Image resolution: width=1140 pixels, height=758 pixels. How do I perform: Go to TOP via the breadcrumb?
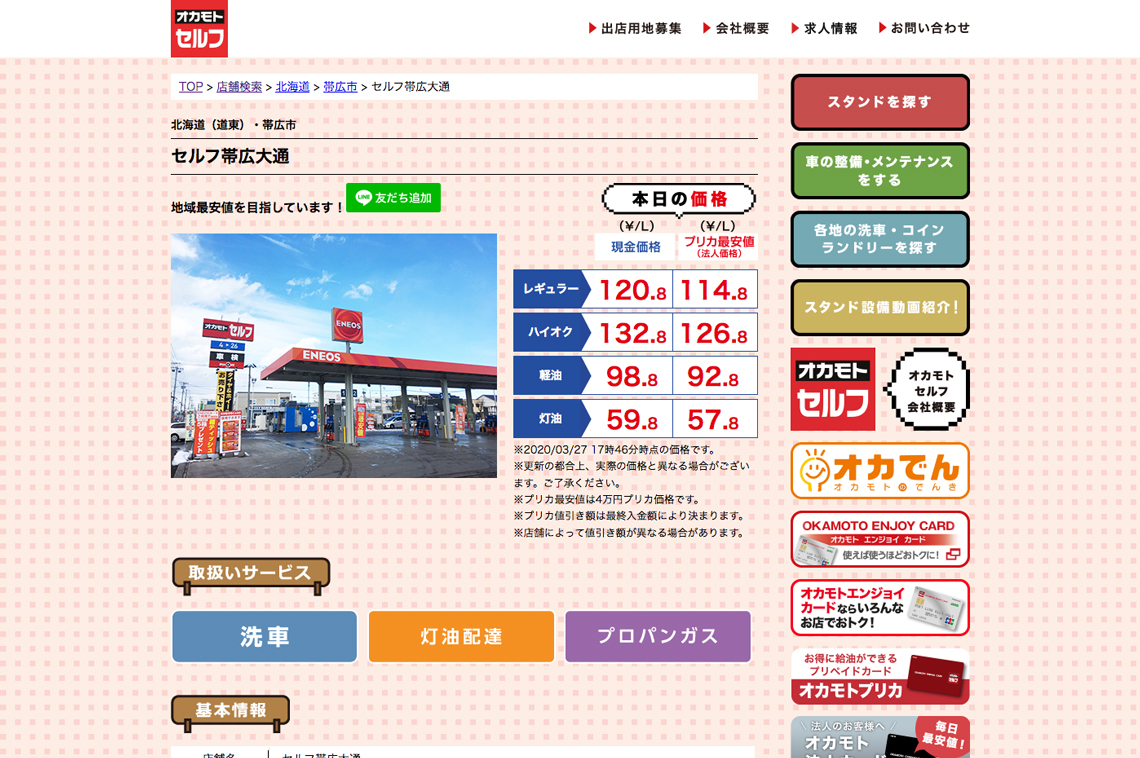tap(190, 86)
